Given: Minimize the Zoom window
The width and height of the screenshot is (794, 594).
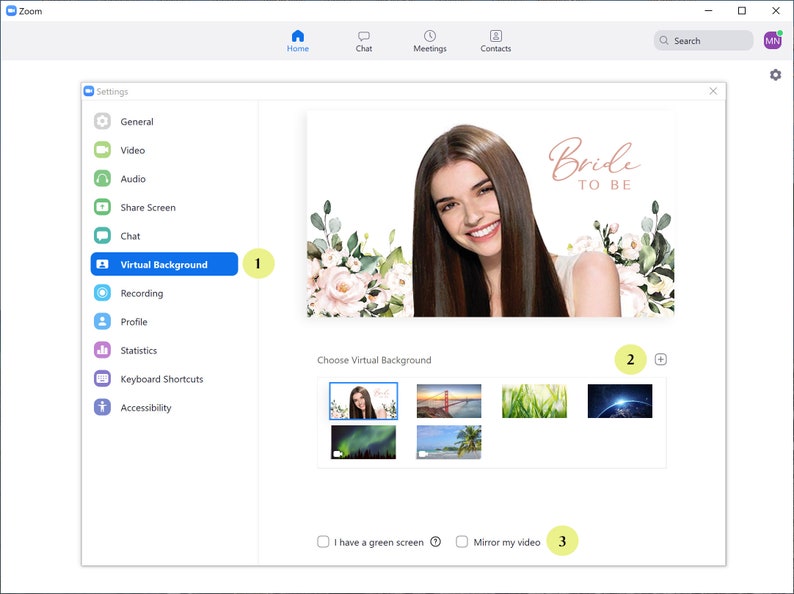Looking at the screenshot, I should (708, 11).
